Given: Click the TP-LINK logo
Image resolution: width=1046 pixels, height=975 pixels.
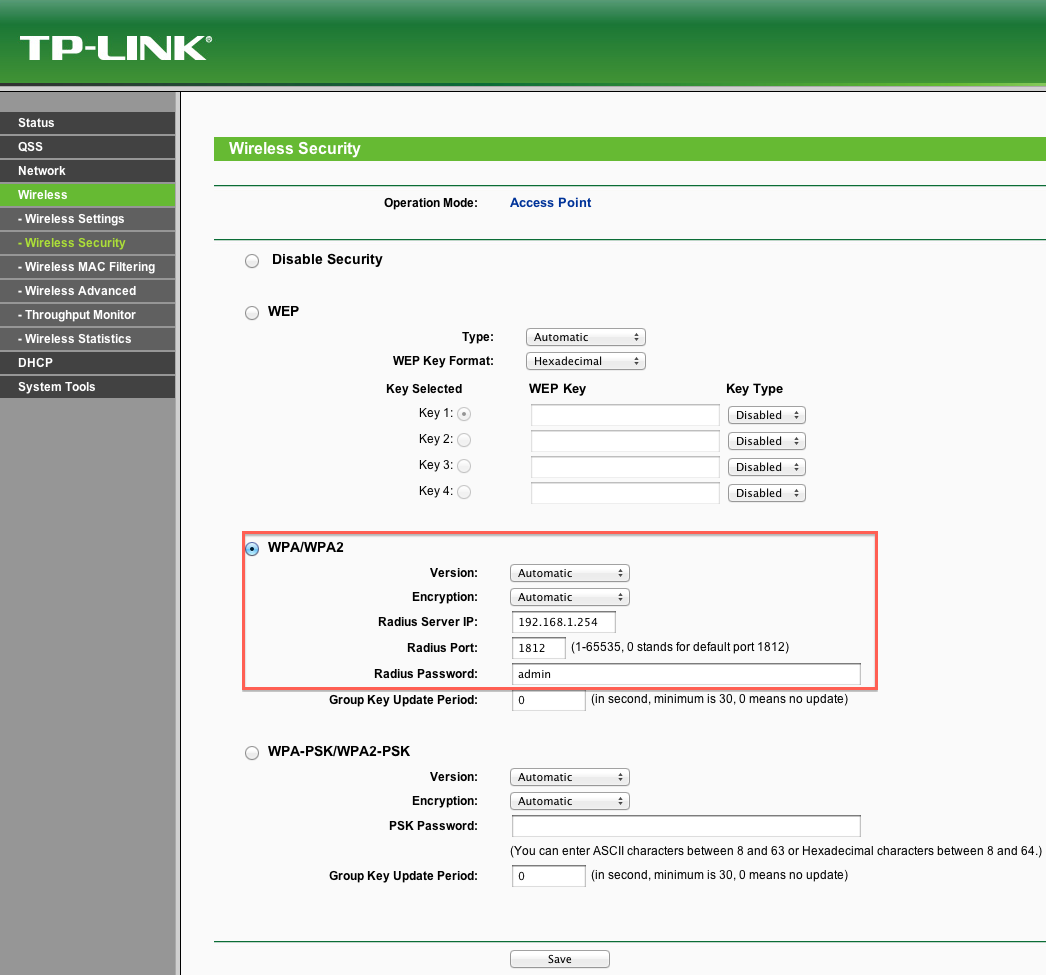Looking at the screenshot, I should 115,48.
